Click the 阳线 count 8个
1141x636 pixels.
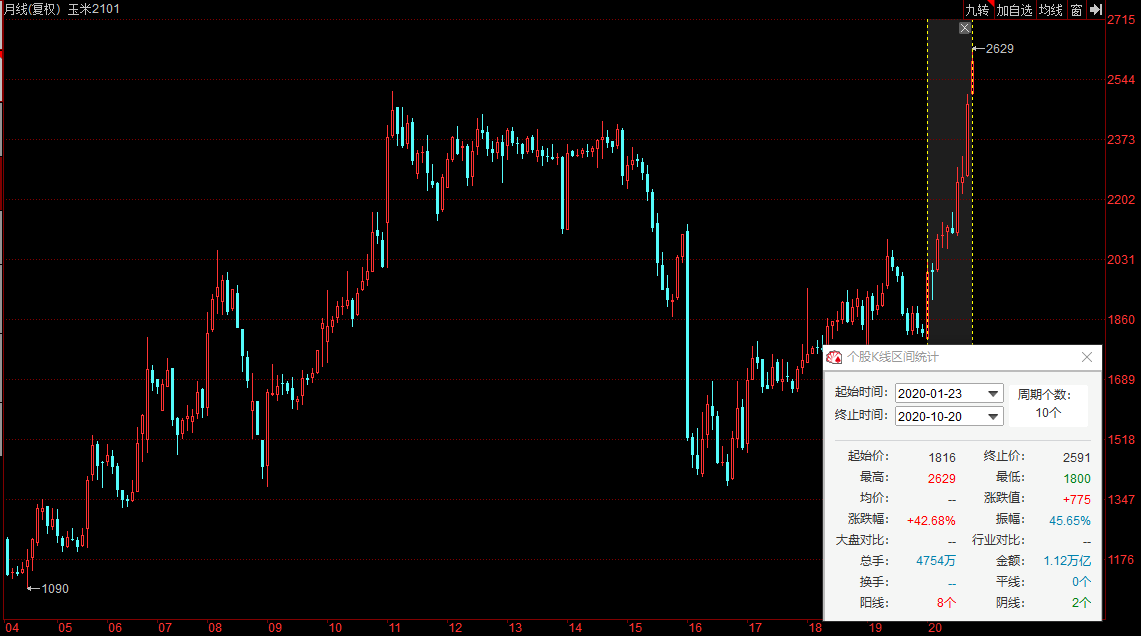pyautogui.click(x=946, y=603)
